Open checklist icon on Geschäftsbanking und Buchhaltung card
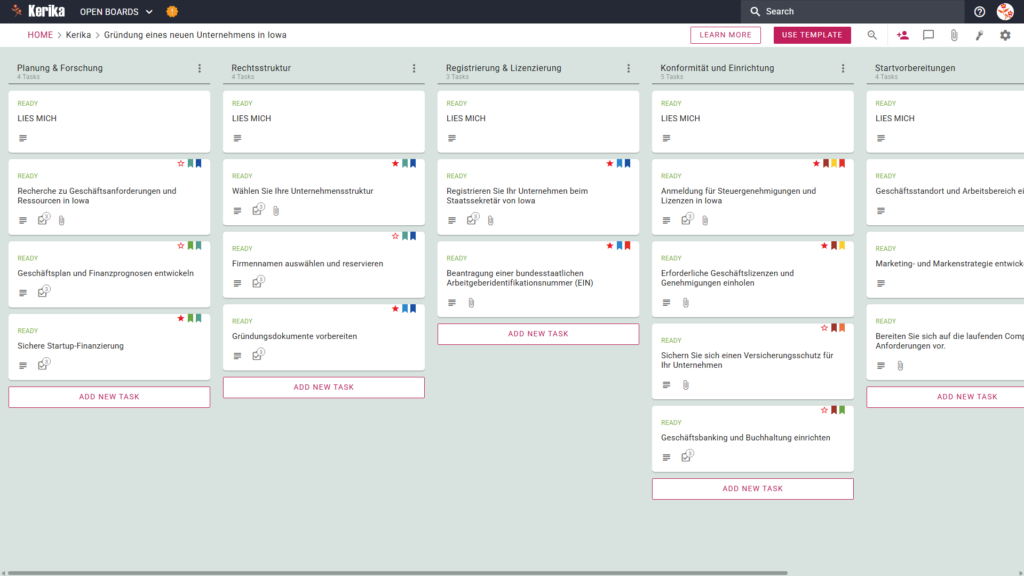1024x576 pixels. pos(686,456)
